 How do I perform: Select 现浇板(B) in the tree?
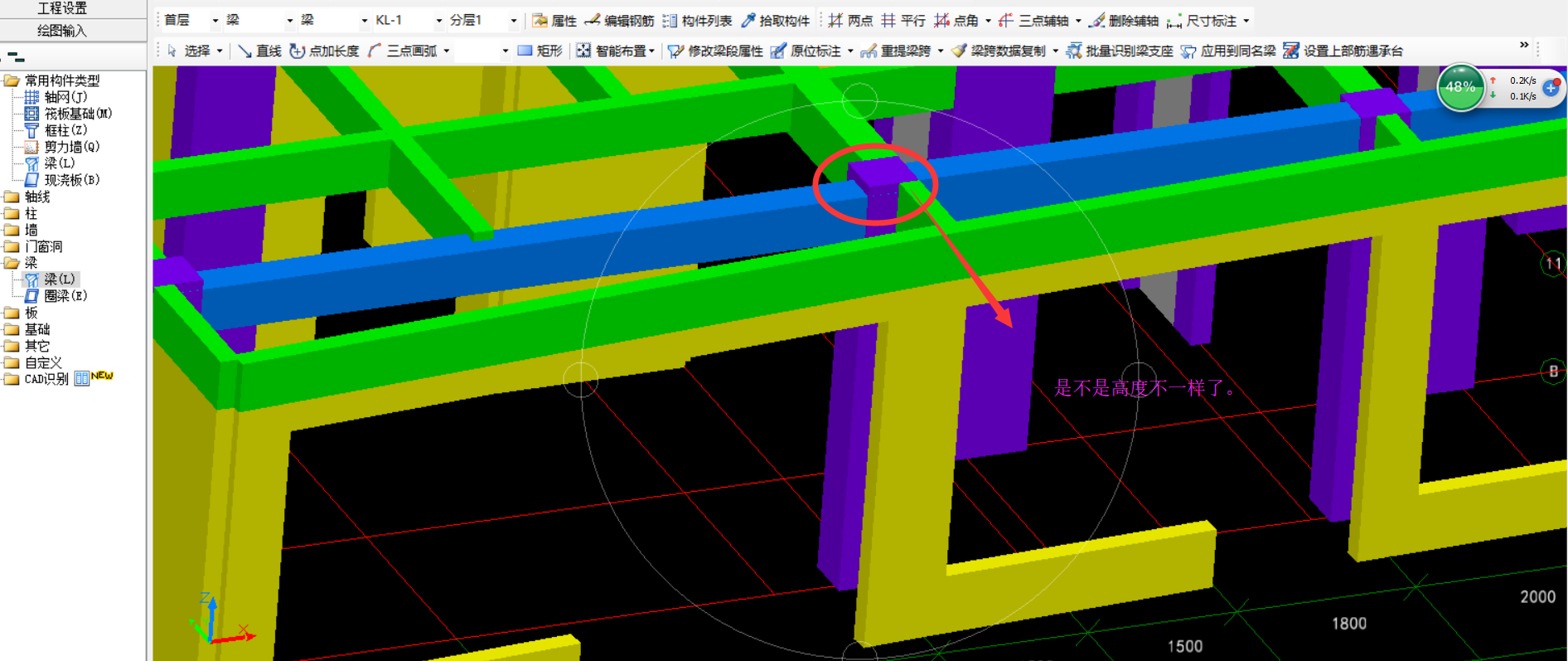pos(62,180)
